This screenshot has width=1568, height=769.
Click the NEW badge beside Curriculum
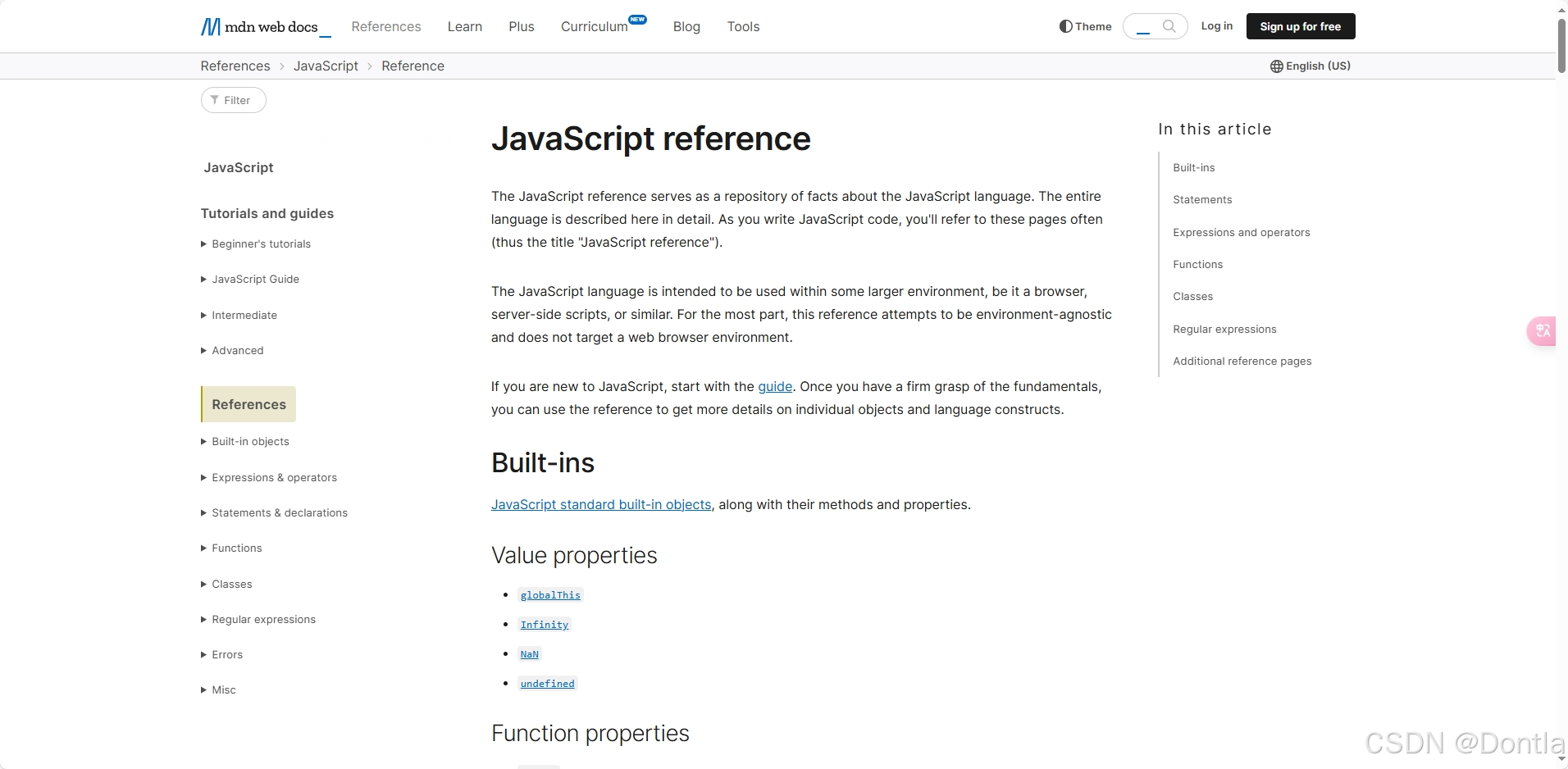637,19
